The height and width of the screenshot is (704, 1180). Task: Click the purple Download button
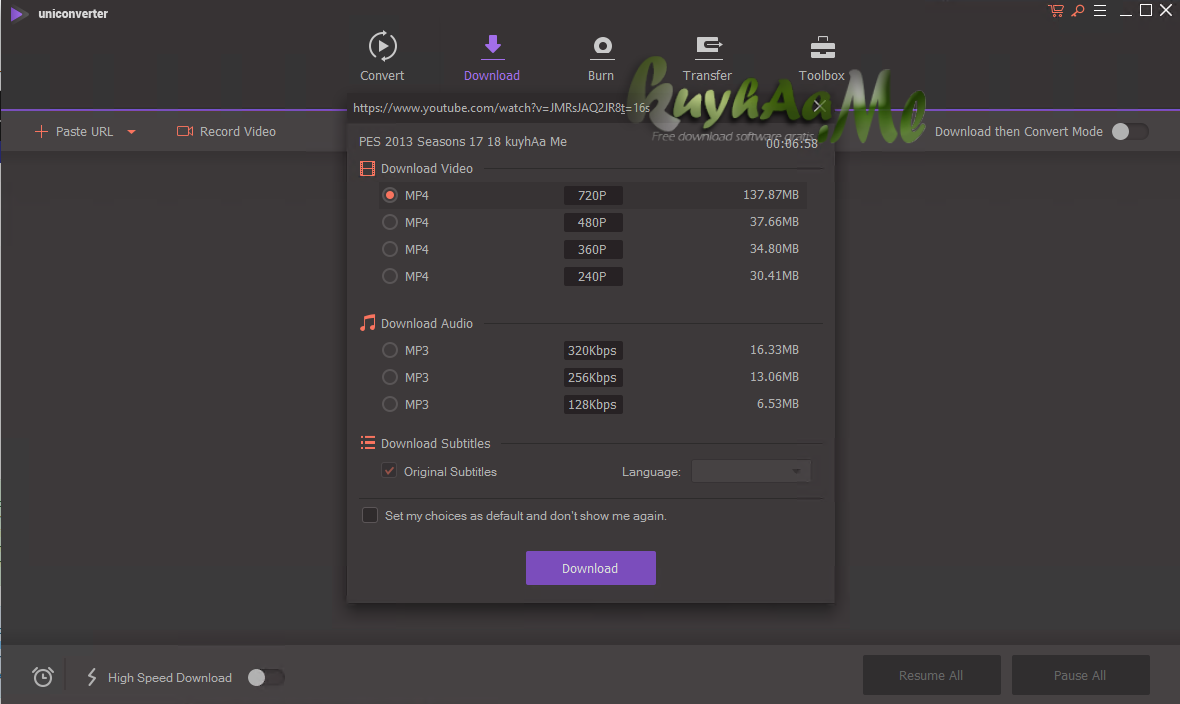point(591,568)
